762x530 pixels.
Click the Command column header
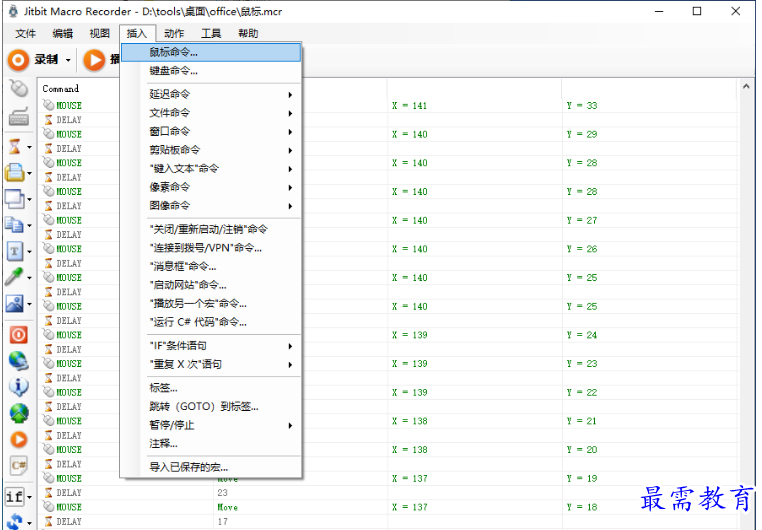pos(61,89)
